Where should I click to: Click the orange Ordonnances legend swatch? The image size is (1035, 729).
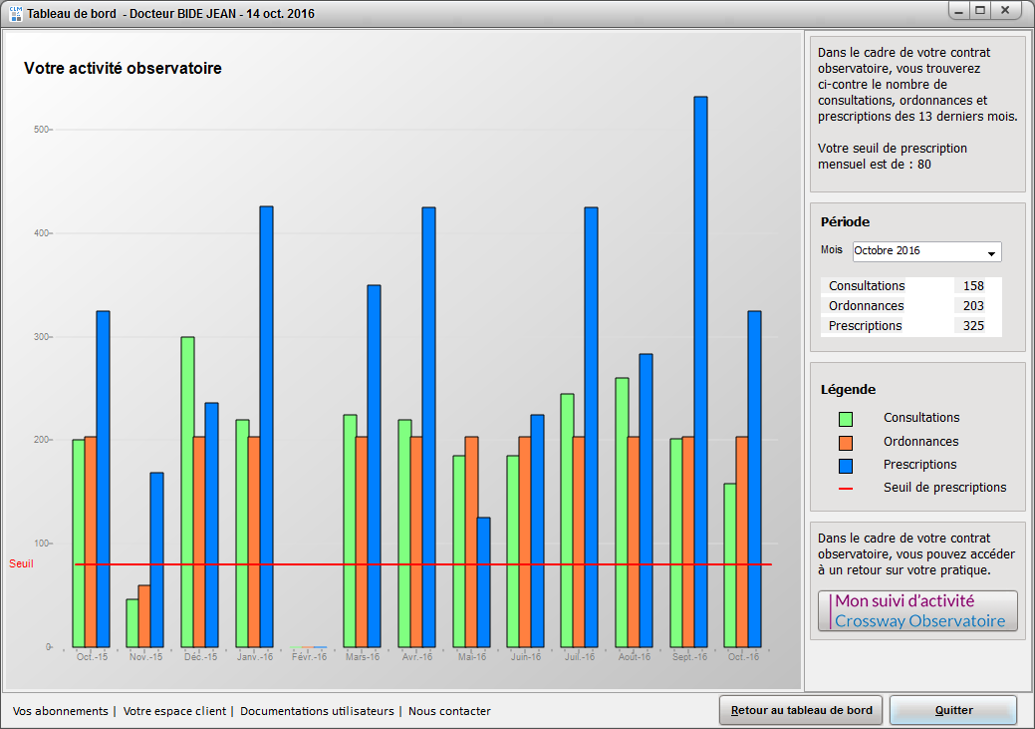click(845, 442)
